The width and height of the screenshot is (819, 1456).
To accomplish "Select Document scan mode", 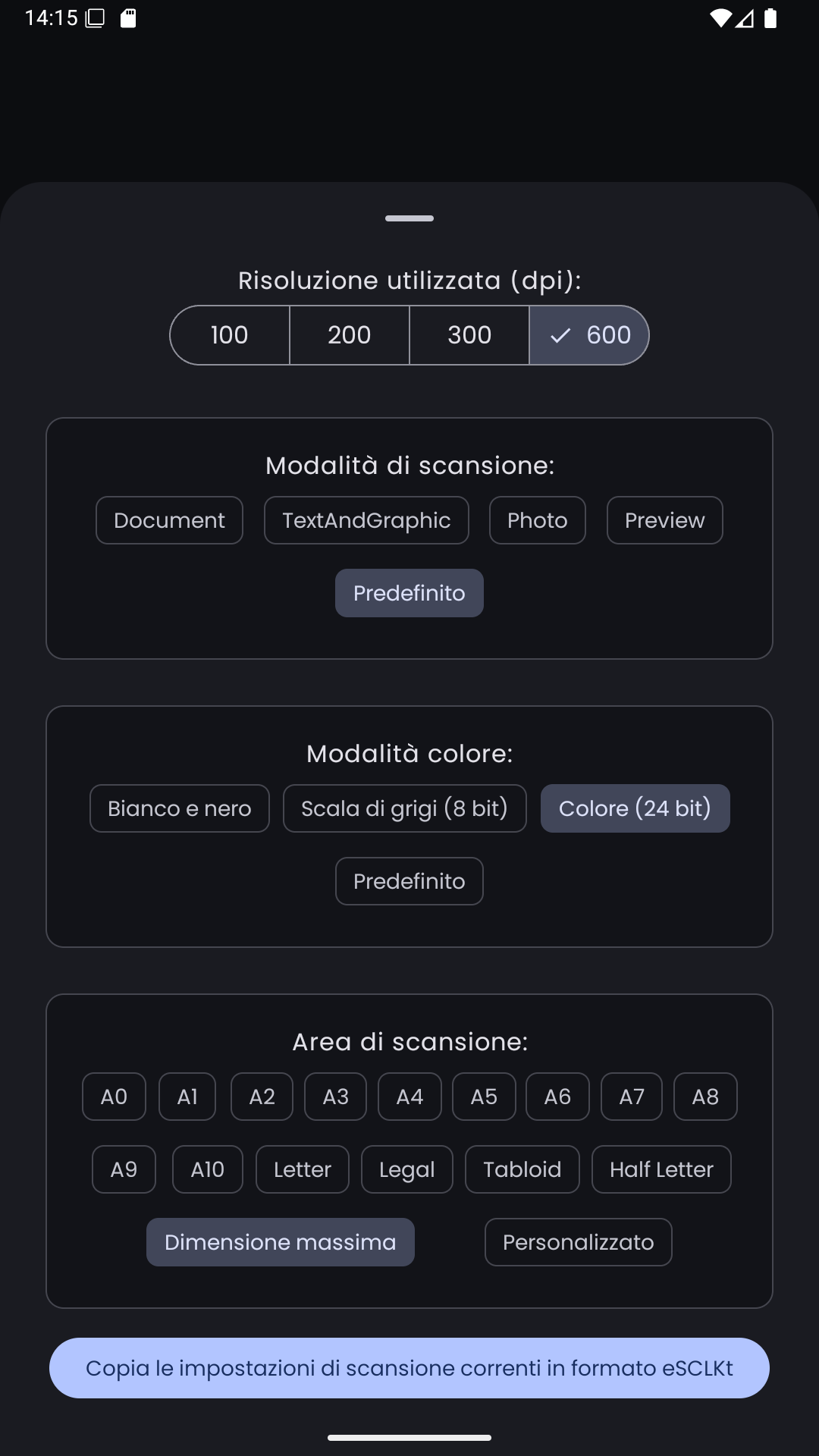I will (x=169, y=520).
